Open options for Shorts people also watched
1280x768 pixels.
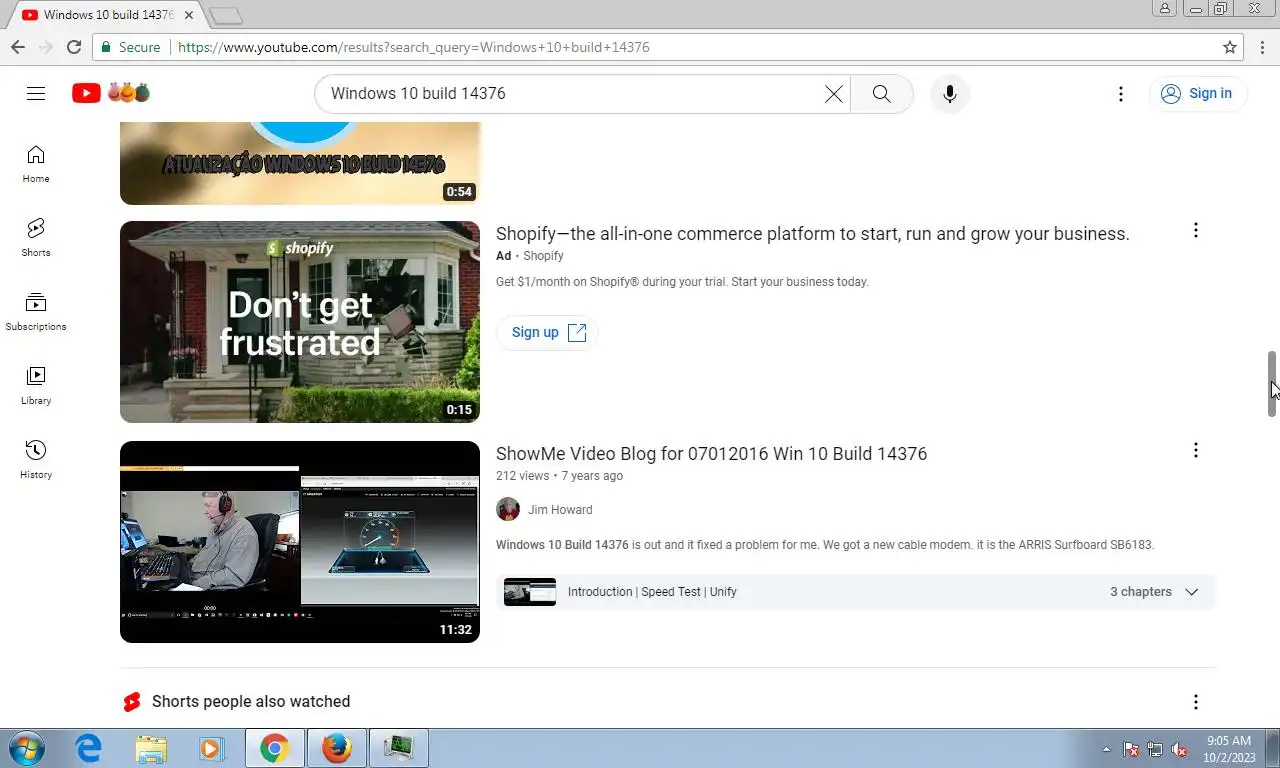[x=1195, y=702]
